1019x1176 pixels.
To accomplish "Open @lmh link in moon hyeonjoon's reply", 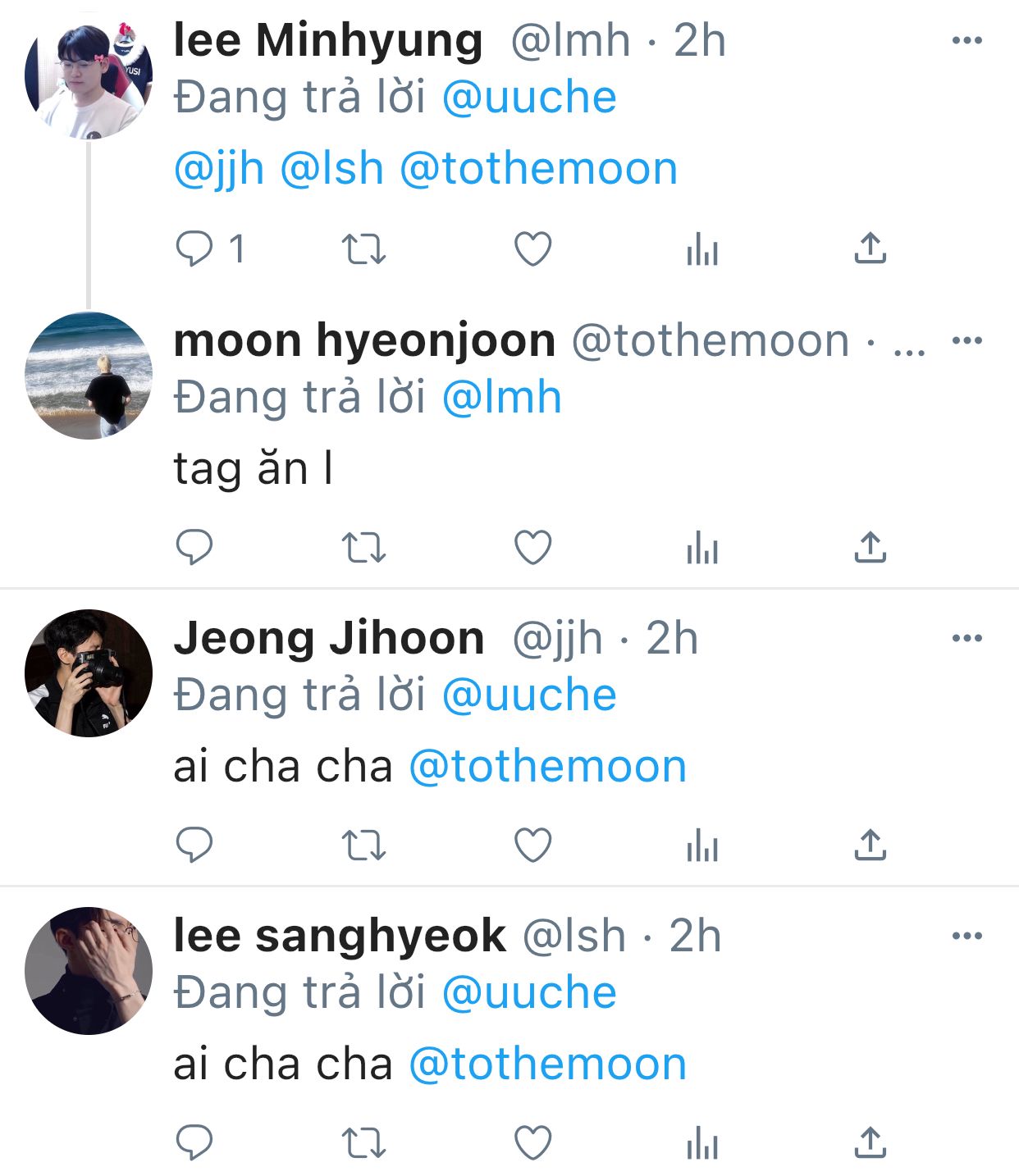I will [501, 398].
